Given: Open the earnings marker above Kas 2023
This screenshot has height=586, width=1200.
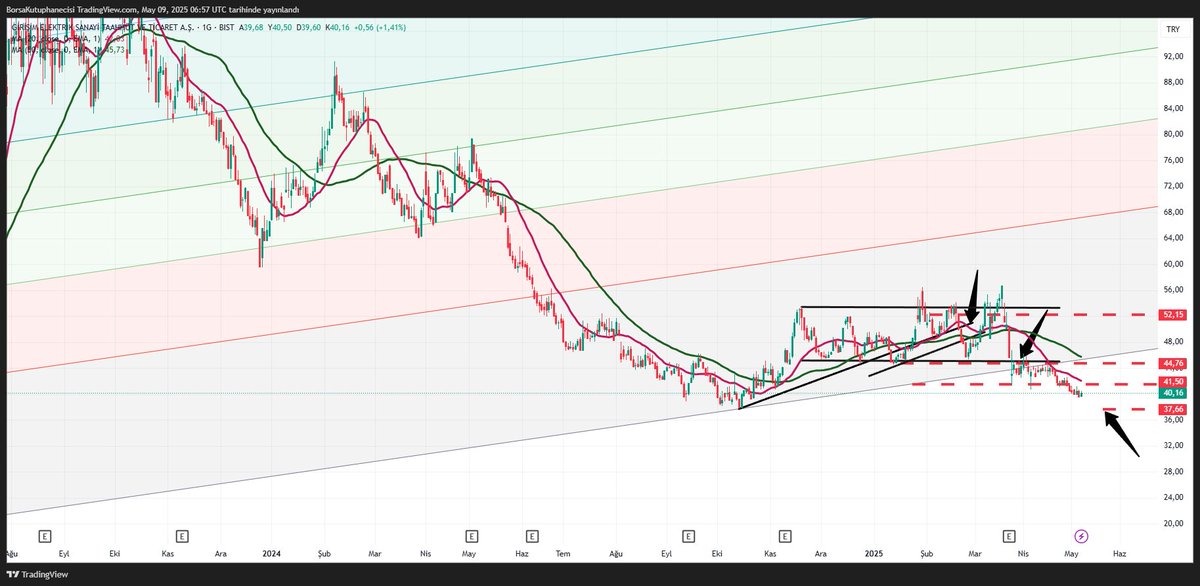Looking at the screenshot, I should coord(182,536).
